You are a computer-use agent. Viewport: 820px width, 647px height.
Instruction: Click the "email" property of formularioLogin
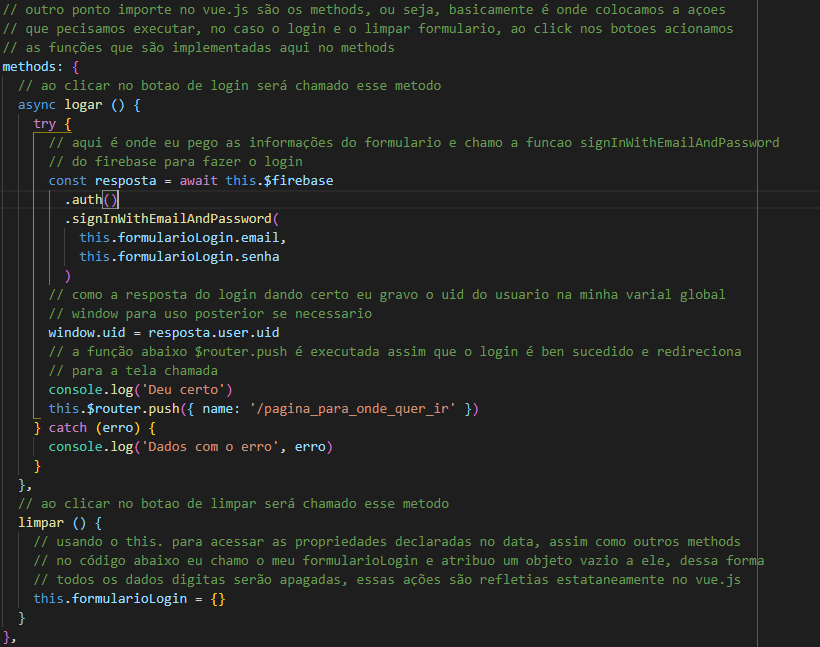coord(263,238)
